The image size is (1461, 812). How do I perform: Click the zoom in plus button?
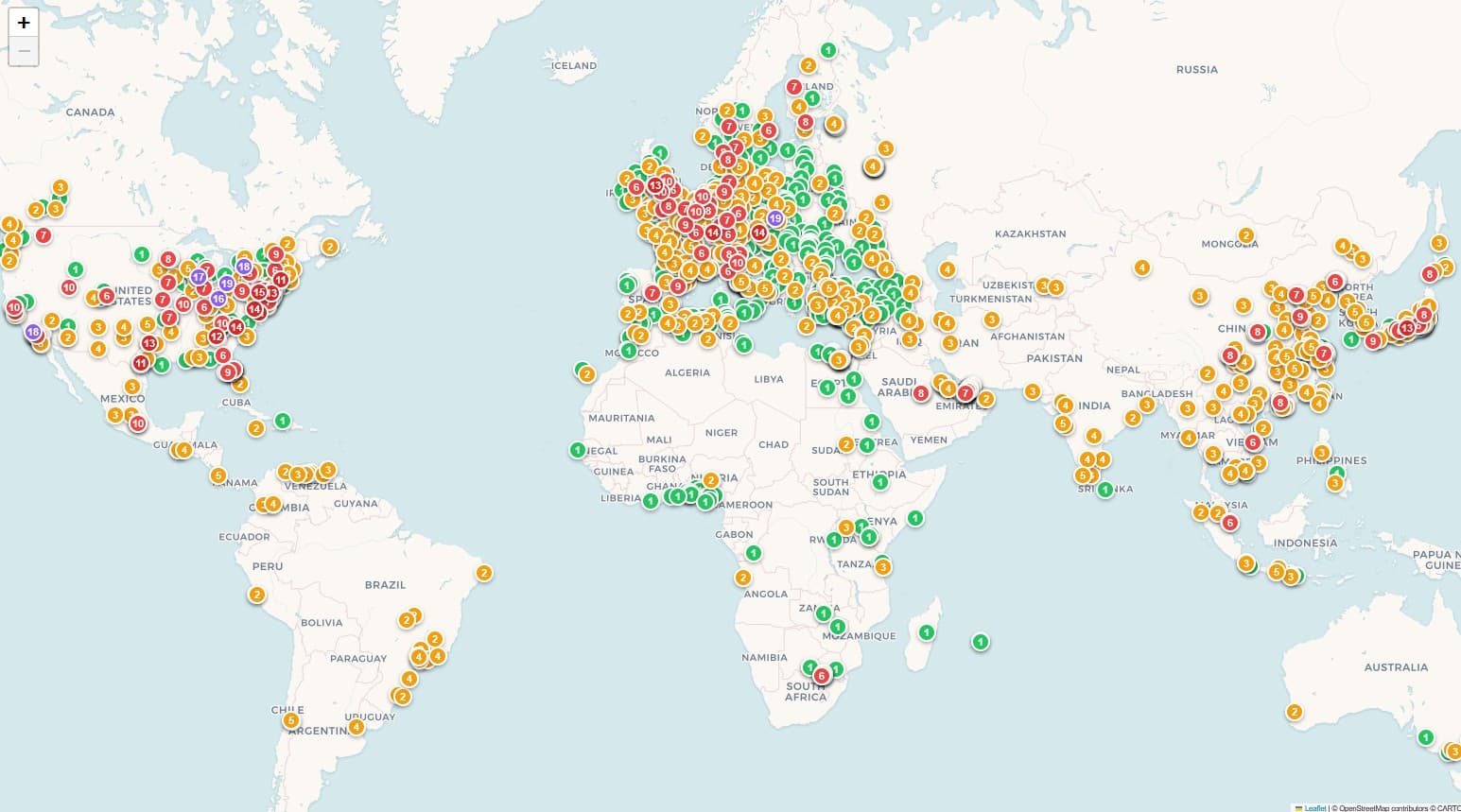[24, 23]
